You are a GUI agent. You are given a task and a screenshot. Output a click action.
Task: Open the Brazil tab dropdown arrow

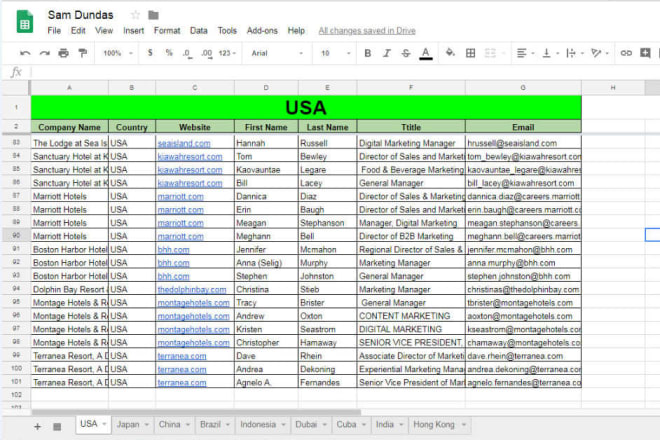[x=228, y=424]
